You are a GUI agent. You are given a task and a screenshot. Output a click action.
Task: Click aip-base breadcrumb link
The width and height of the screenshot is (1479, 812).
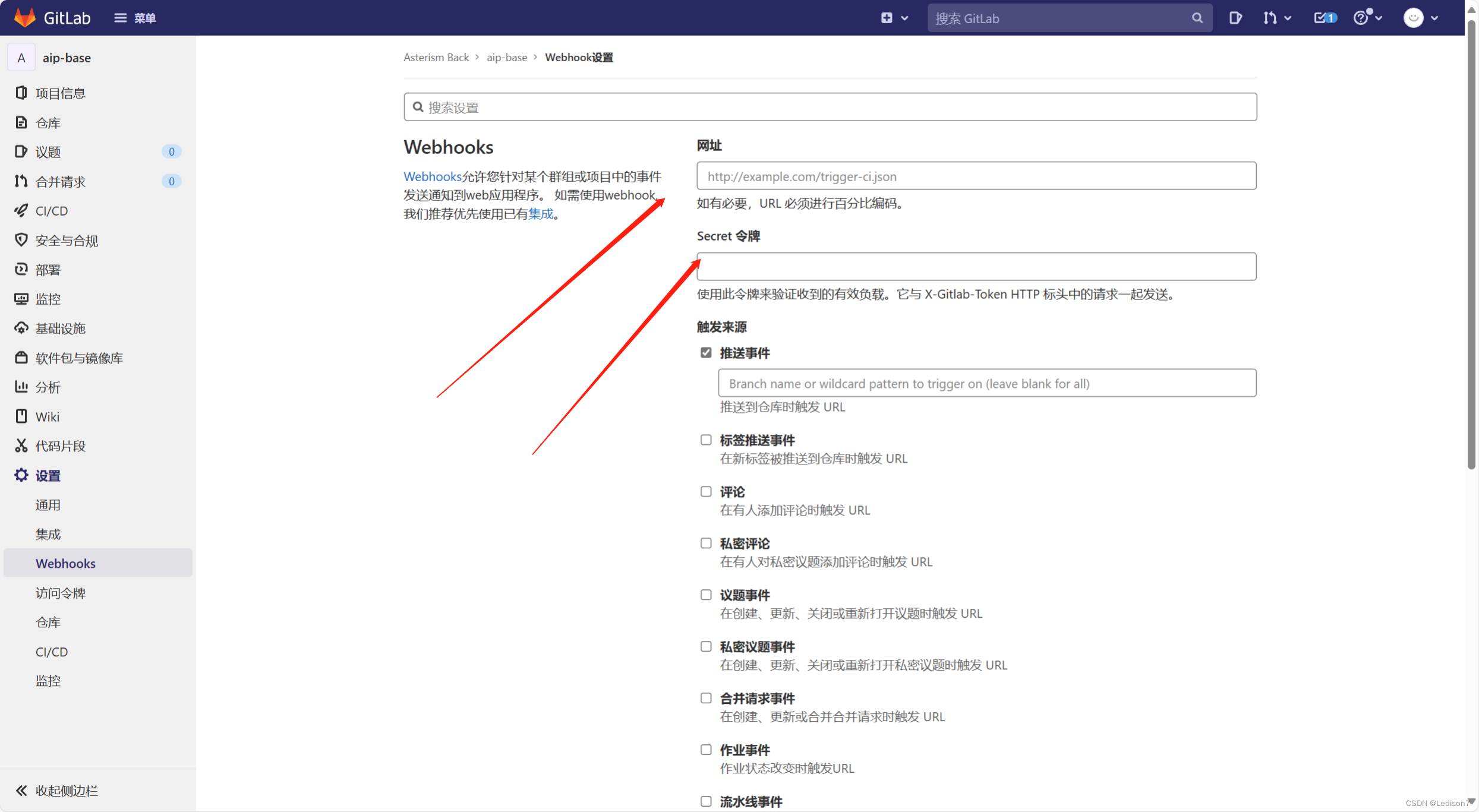506,57
